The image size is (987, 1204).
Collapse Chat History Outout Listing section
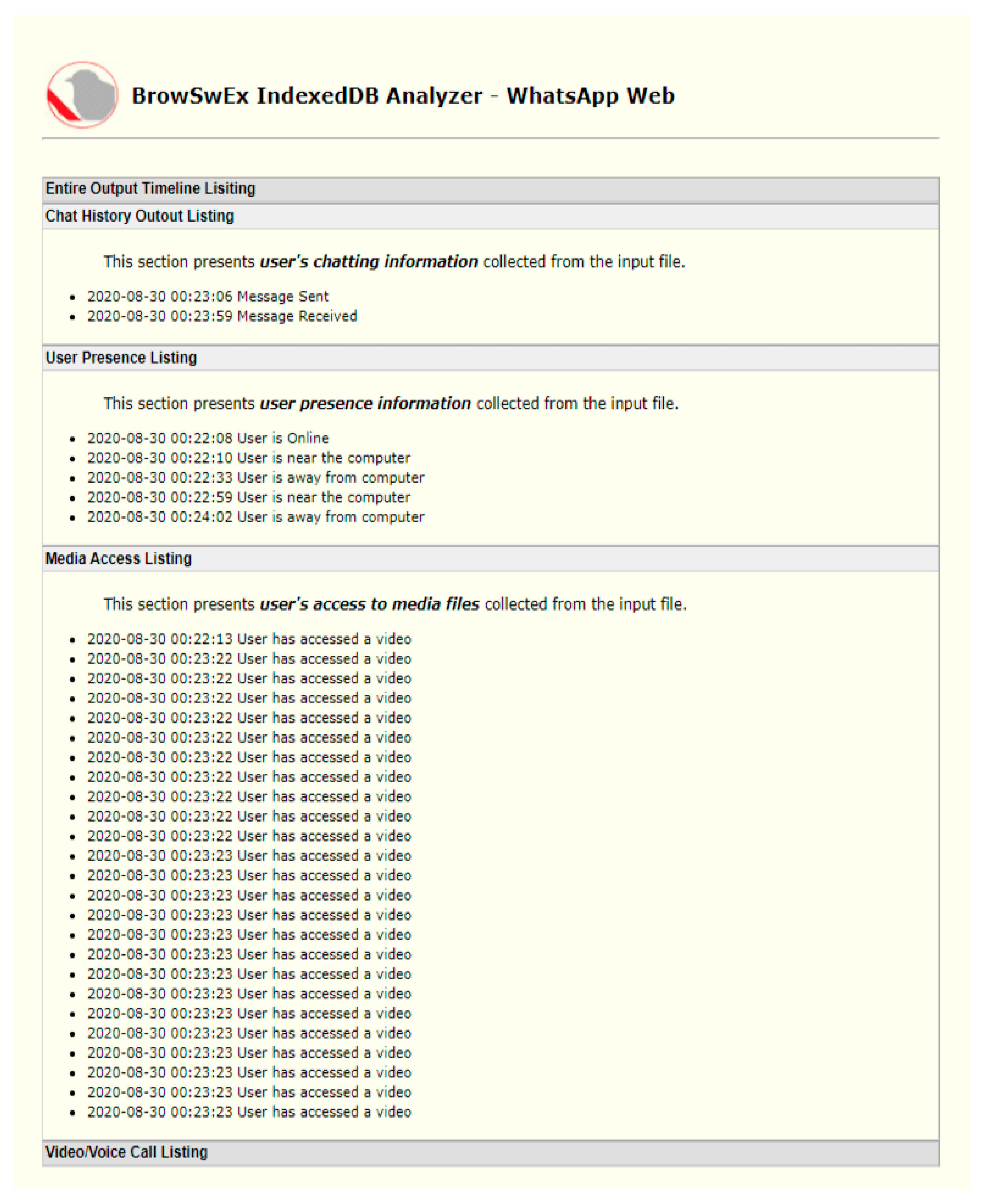tap(139, 216)
